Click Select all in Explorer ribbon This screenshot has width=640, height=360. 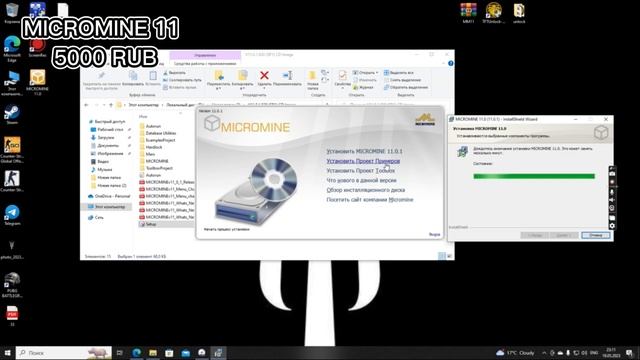pyautogui.click(x=398, y=73)
